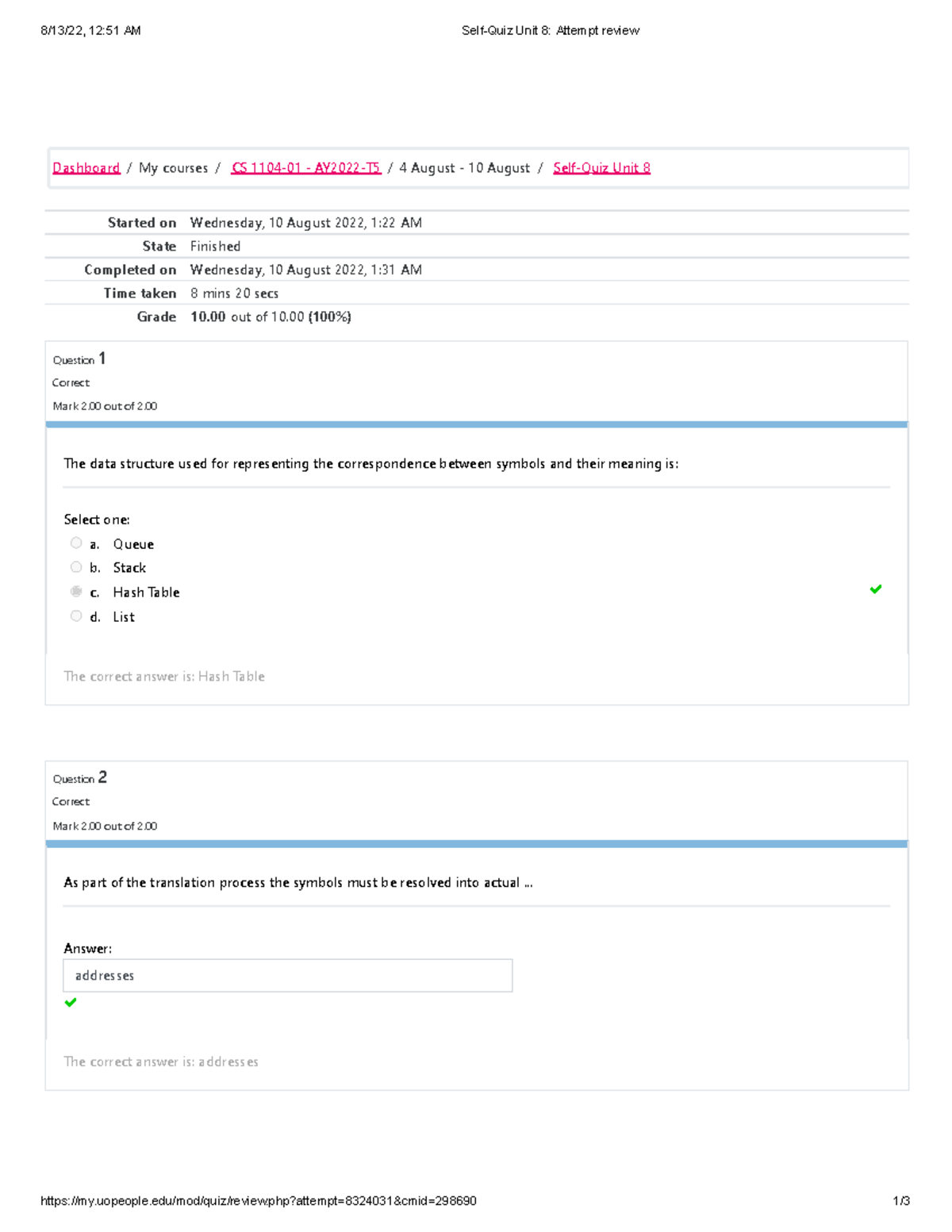Screen dimensions: 952x1232
Task: Open the CS 1104-01 - AY2022-T5 course link
Action: click(305, 168)
